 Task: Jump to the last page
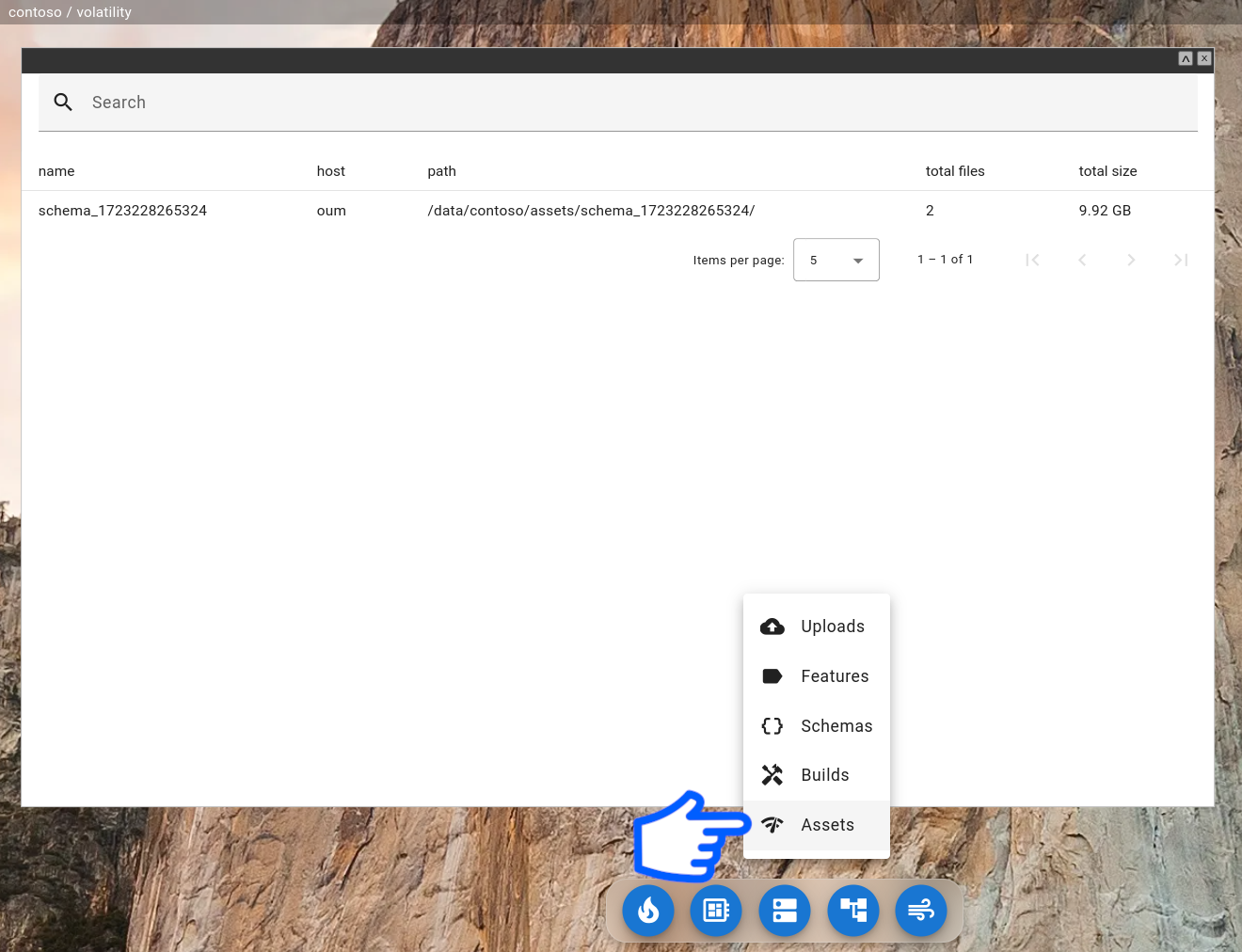coord(1181,260)
